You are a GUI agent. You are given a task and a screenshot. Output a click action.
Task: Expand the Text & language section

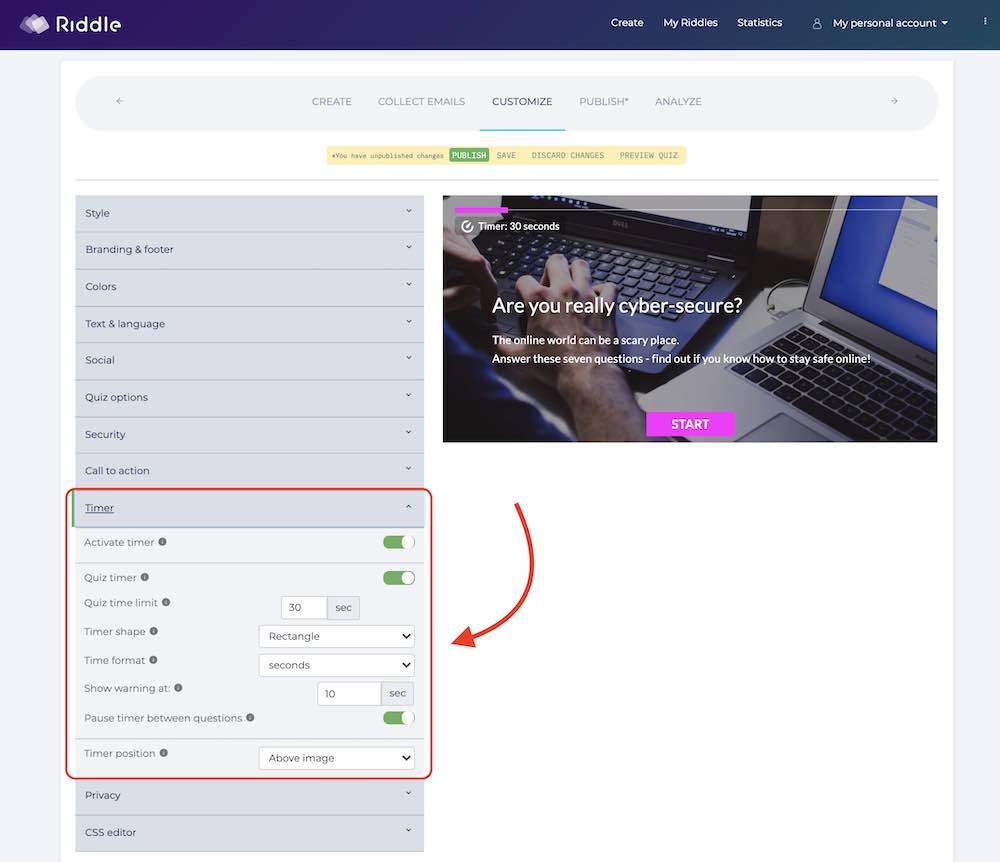click(x=249, y=324)
